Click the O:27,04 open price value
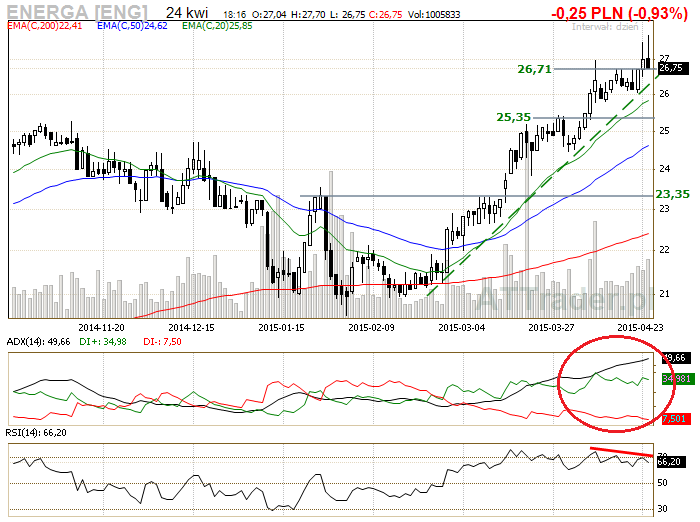Viewport: 700px width, 522px height. (x=270, y=15)
